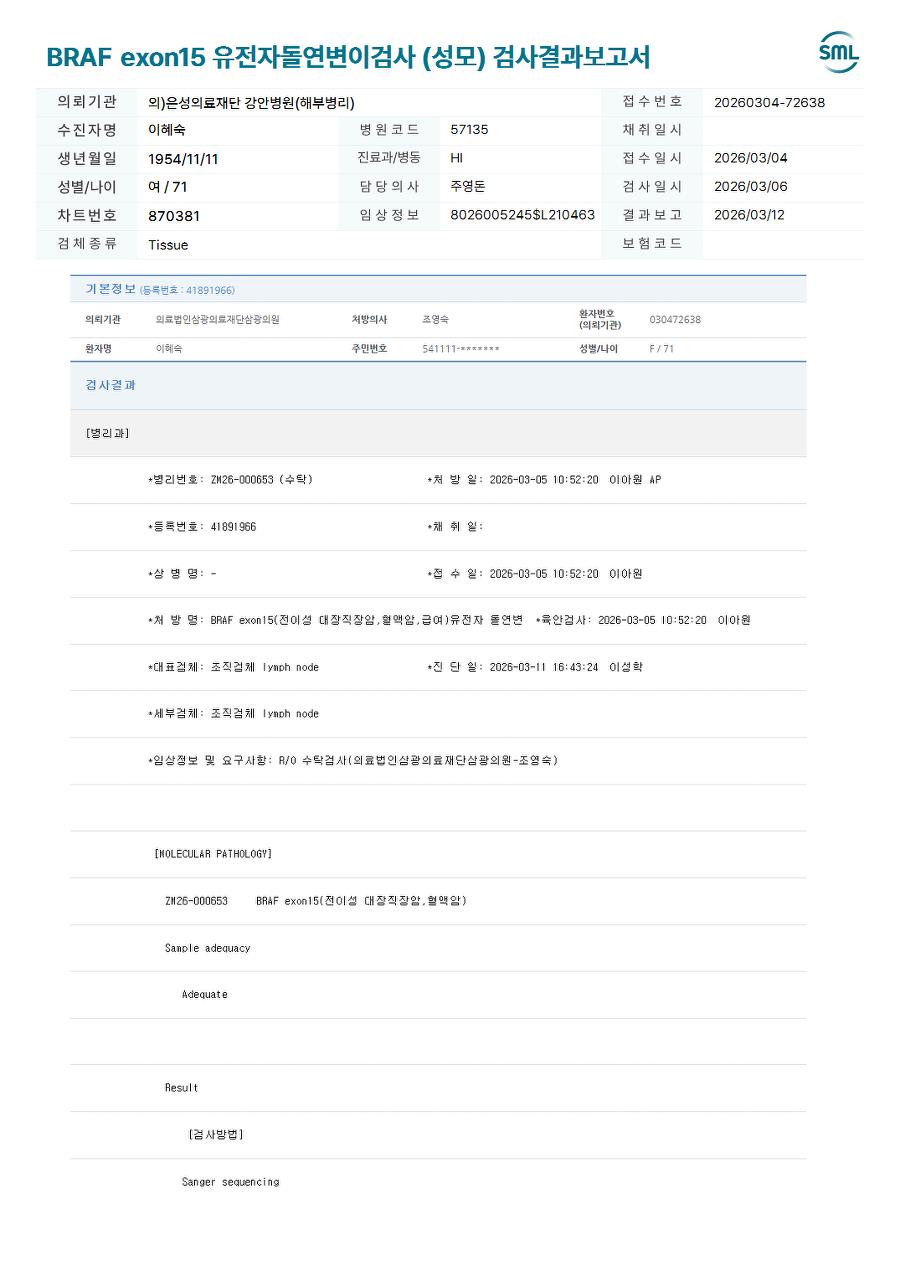The height and width of the screenshot is (1271, 900).
Task: Select the 임상정보 및 요구사항 R/O 수탁검사 line
Action: [x=353, y=761]
